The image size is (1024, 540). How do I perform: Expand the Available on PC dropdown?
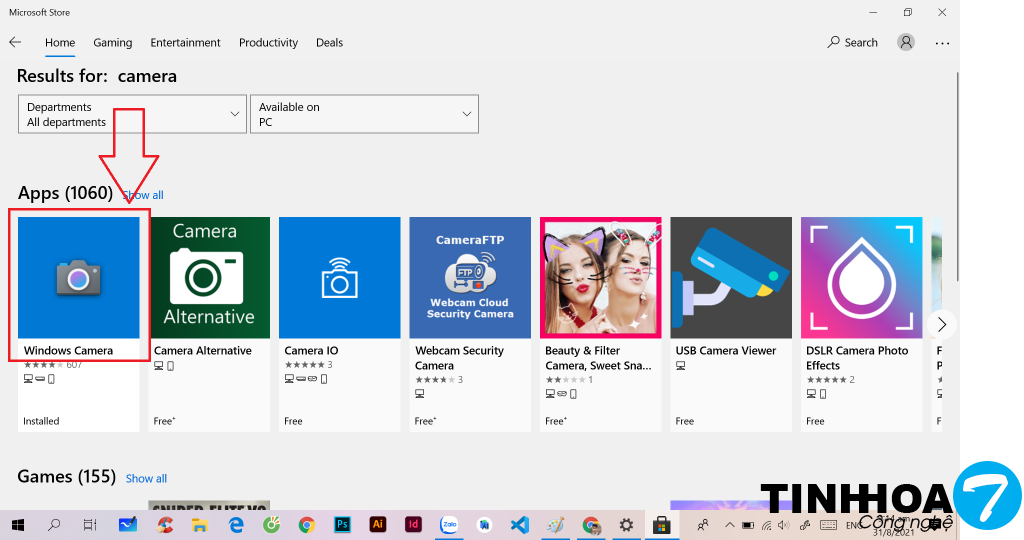(x=364, y=114)
